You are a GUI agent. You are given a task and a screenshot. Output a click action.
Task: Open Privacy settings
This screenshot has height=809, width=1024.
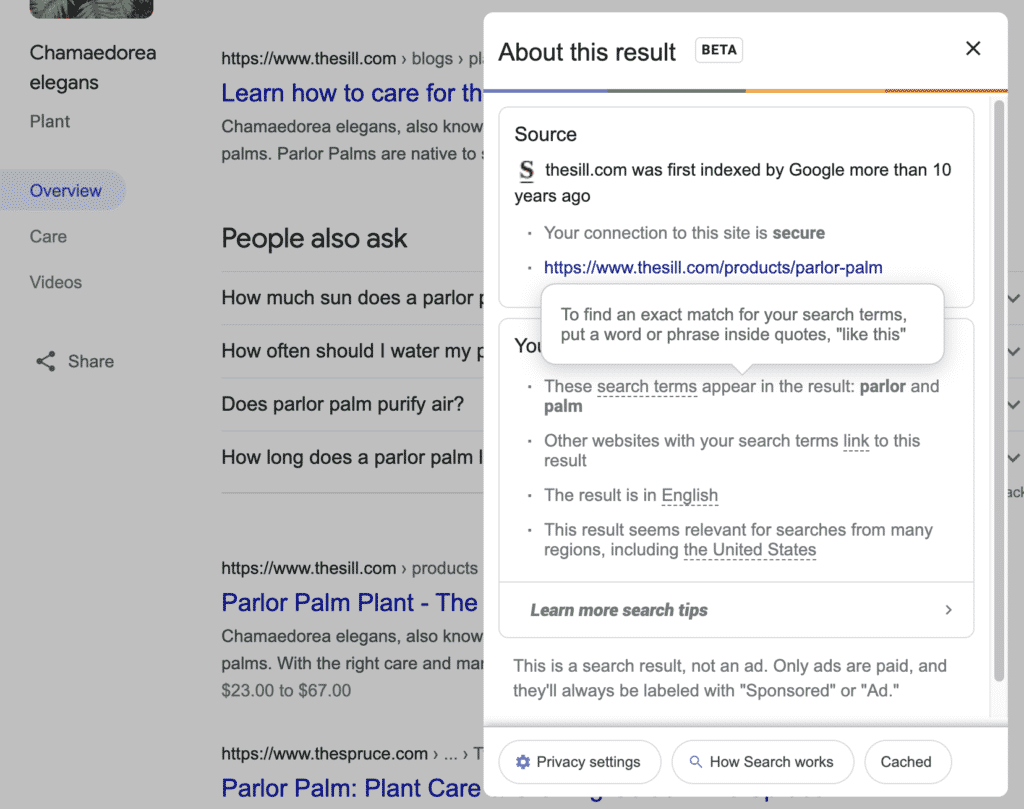tap(579, 762)
